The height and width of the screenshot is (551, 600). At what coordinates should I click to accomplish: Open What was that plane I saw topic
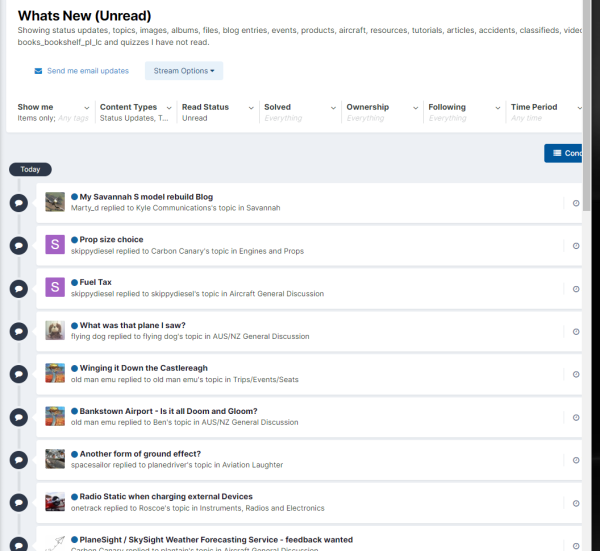(x=132, y=325)
